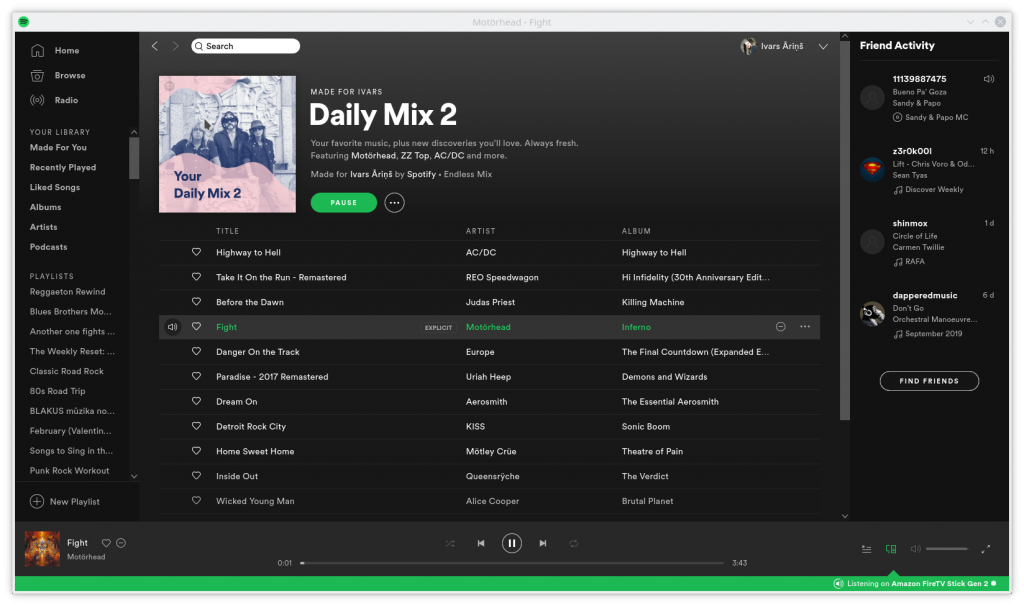Skip to the previous track
Image resolution: width=1024 pixels, height=606 pixels.
click(481, 543)
